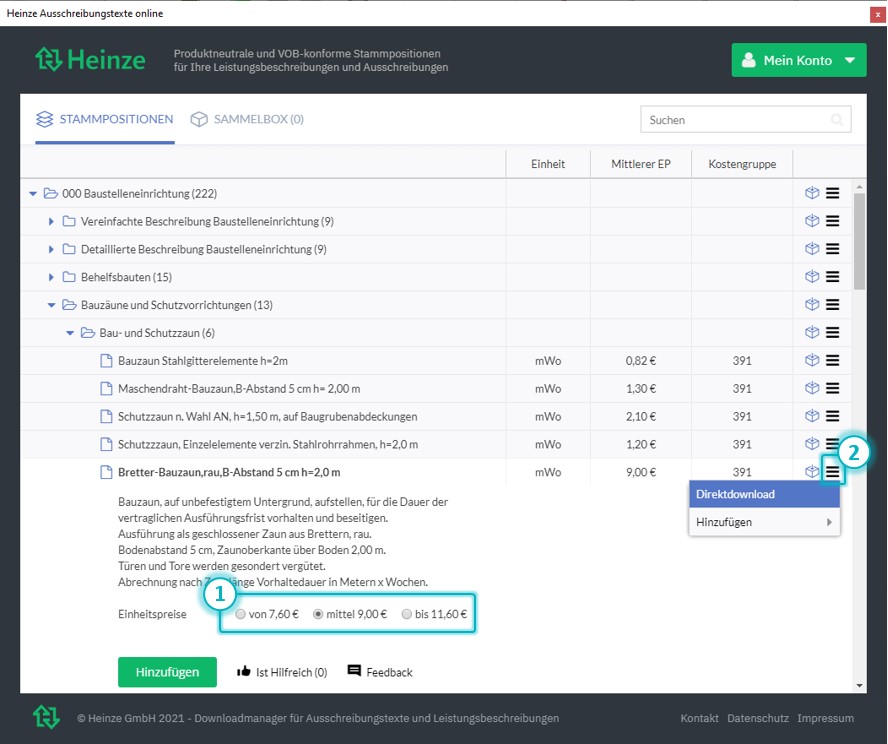
Task: Collapse the Bau- und Schutzzaun folder
Action: (70, 333)
